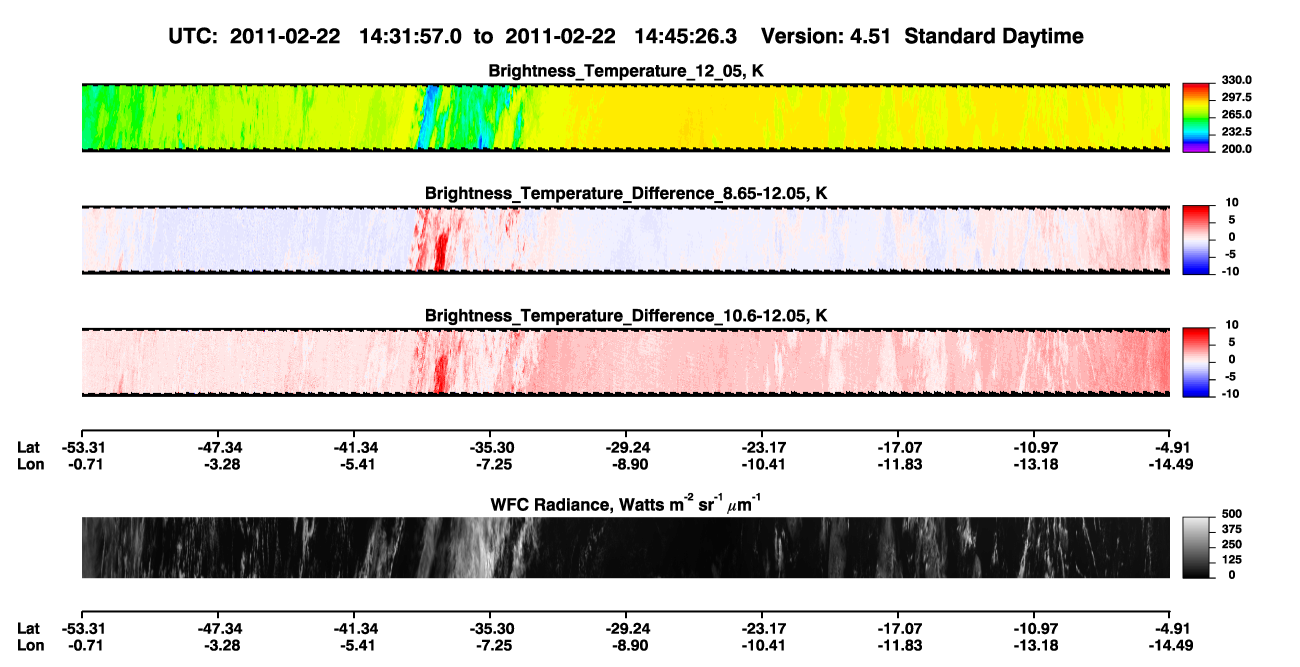Image resolution: width=1300 pixels, height=667 pixels.
Task: Click the 'Lon' label on the bottom axis
Action: pos(31,645)
